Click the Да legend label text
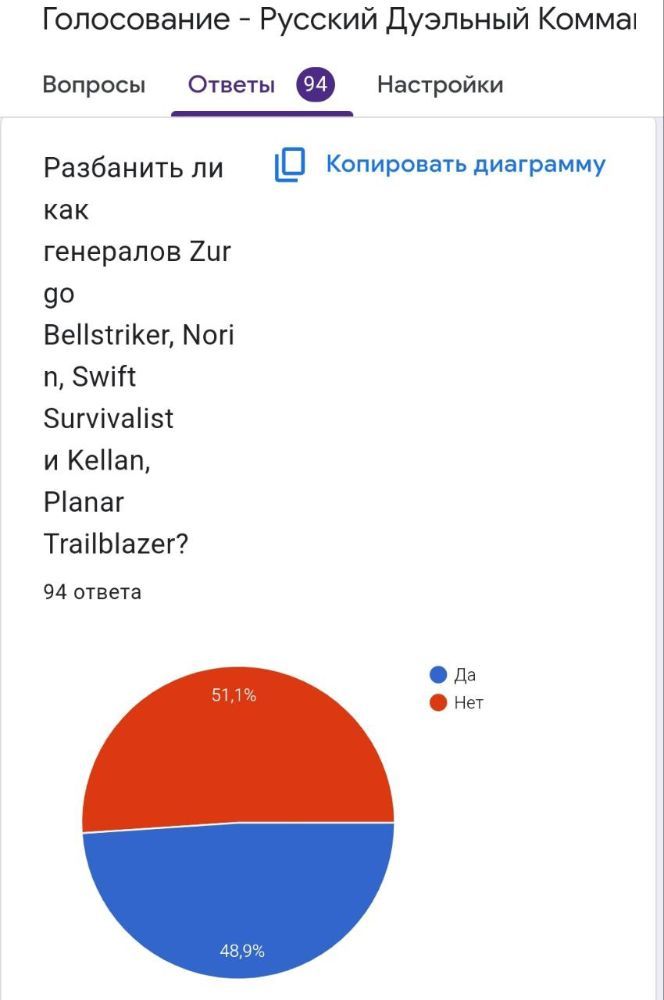The width and height of the screenshot is (664, 1000). pyautogui.click(x=465, y=675)
